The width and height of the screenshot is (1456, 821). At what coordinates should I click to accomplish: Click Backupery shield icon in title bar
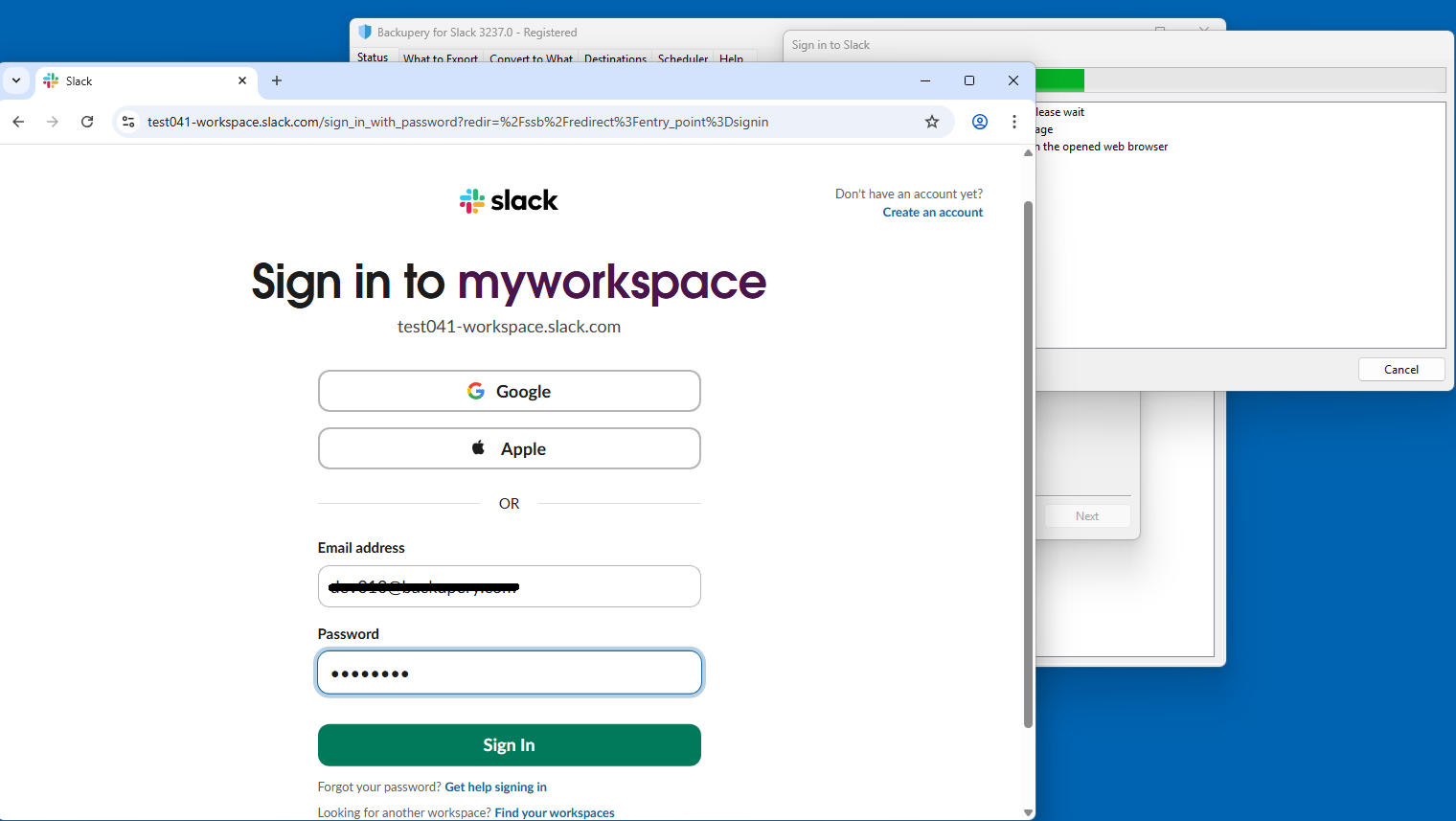coord(365,32)
